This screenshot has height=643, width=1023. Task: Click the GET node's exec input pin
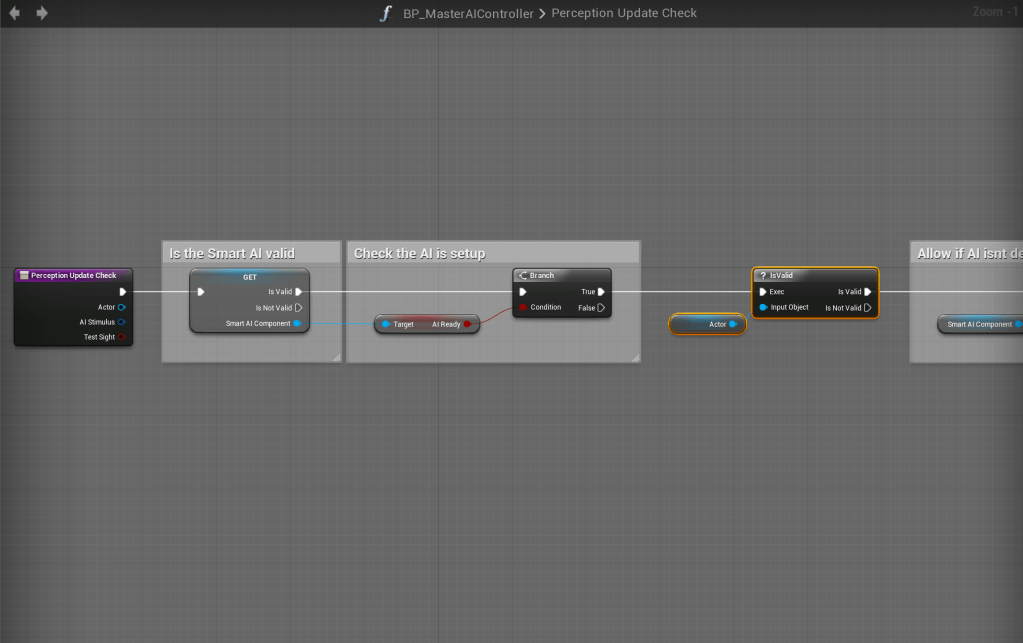click(x=201, y=292)
